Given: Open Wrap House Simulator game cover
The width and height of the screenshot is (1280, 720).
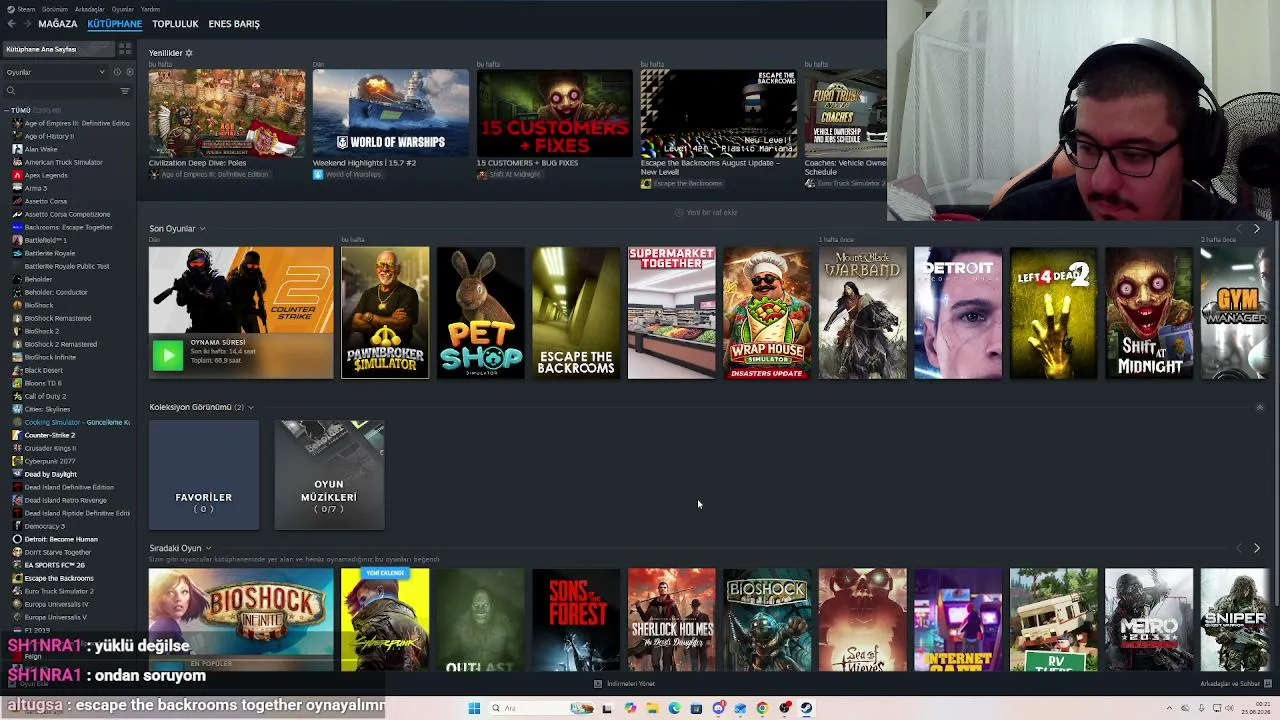Looking at the screenshot, I should (x=767, y=313).
